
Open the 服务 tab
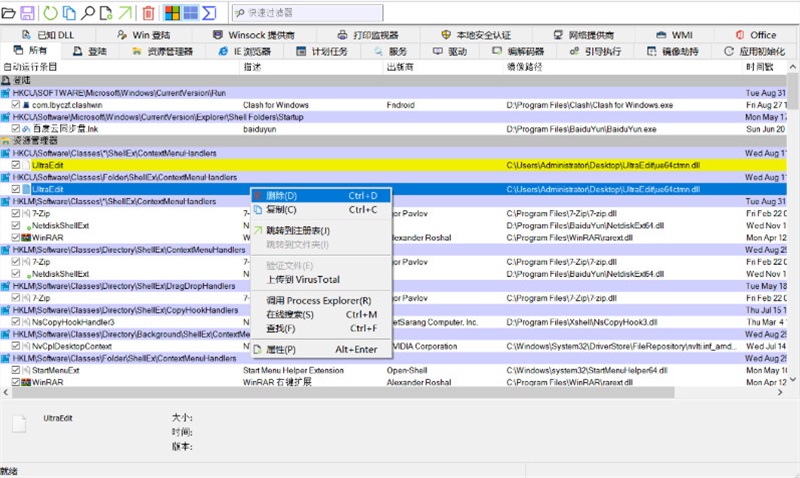(390, 51)
